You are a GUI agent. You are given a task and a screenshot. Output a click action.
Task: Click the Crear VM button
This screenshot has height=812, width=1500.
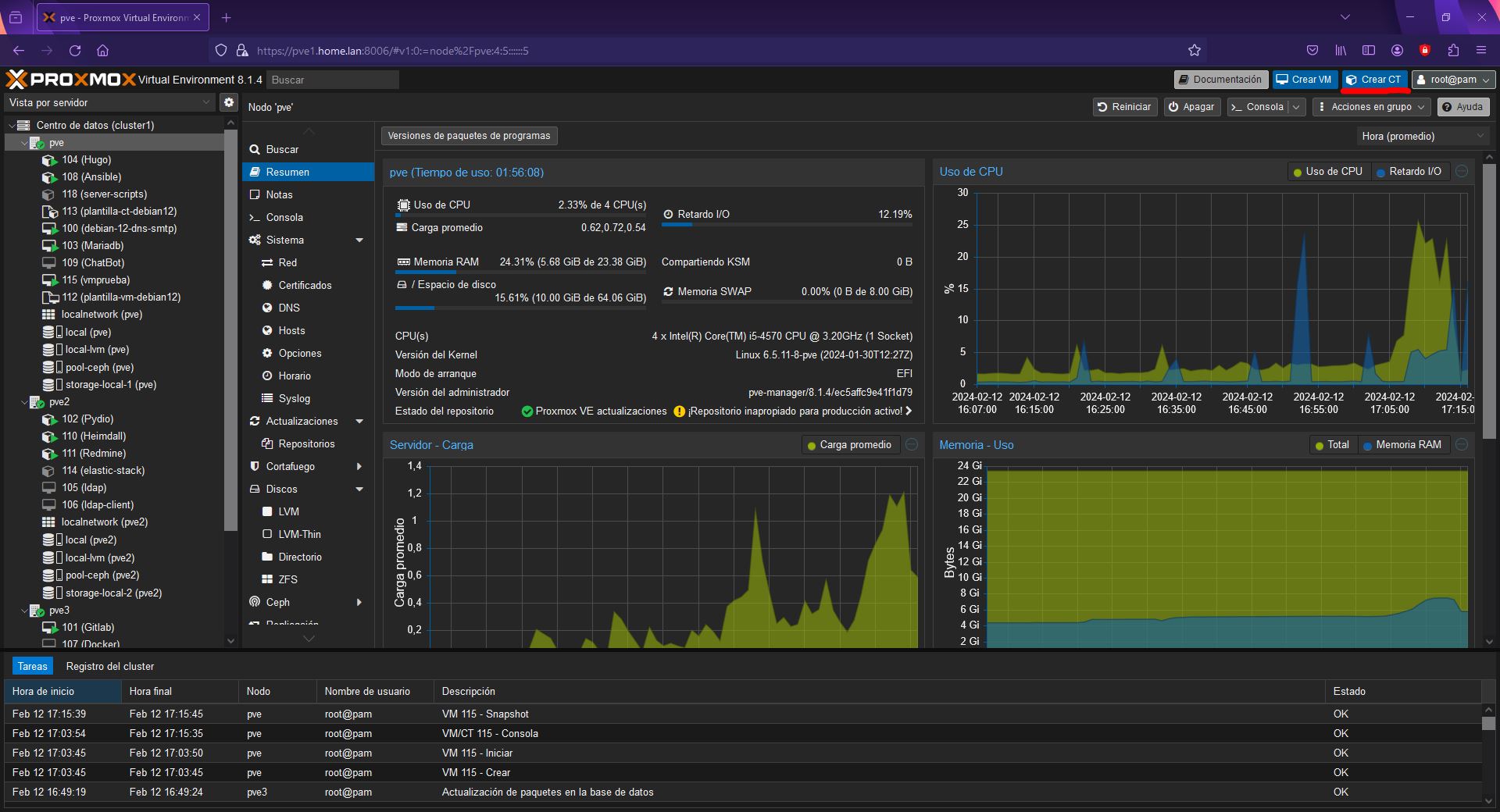pyautogui.click(x=1304, y=80)
